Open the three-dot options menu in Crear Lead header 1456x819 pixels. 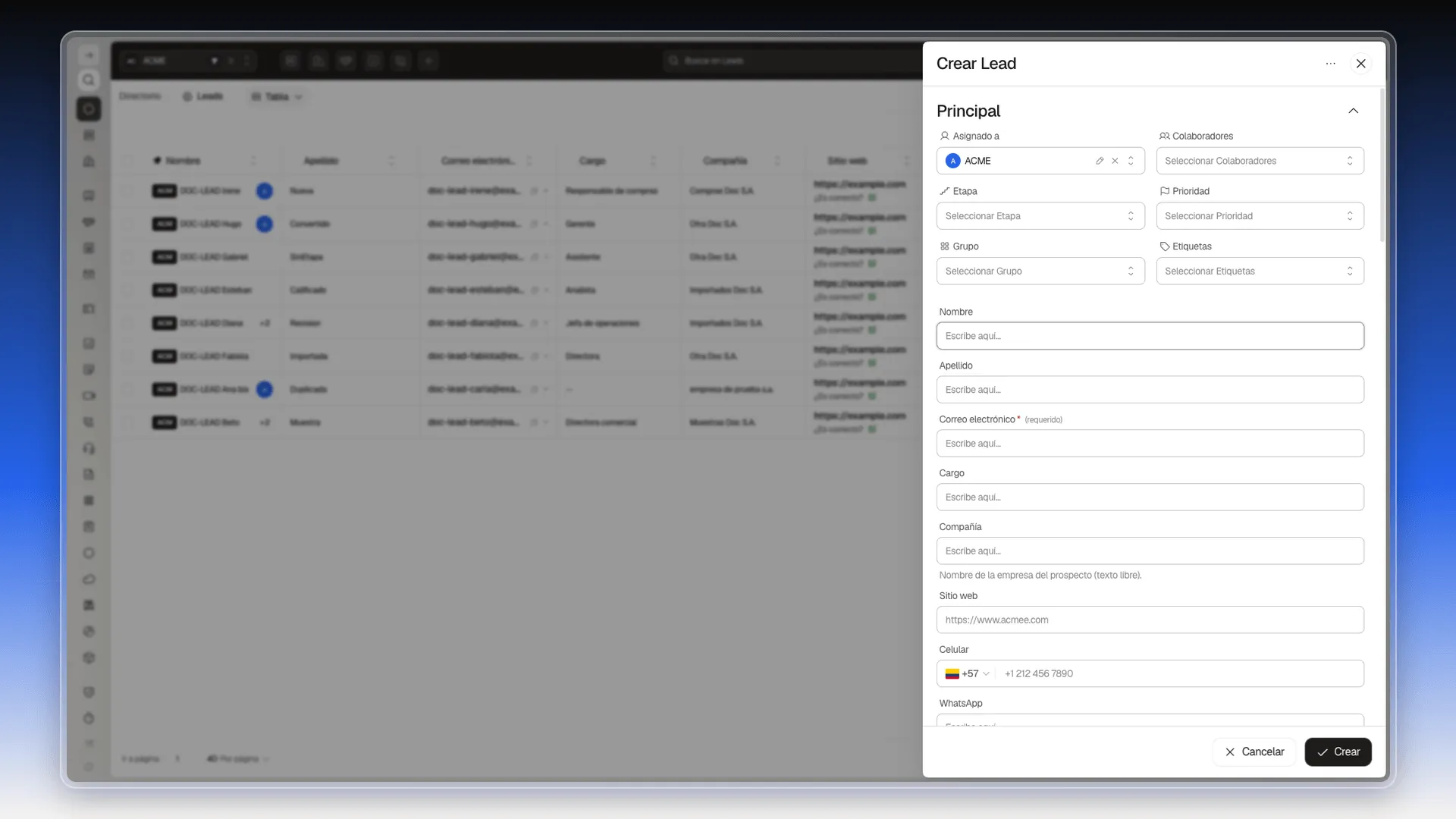coord(1330,64)
